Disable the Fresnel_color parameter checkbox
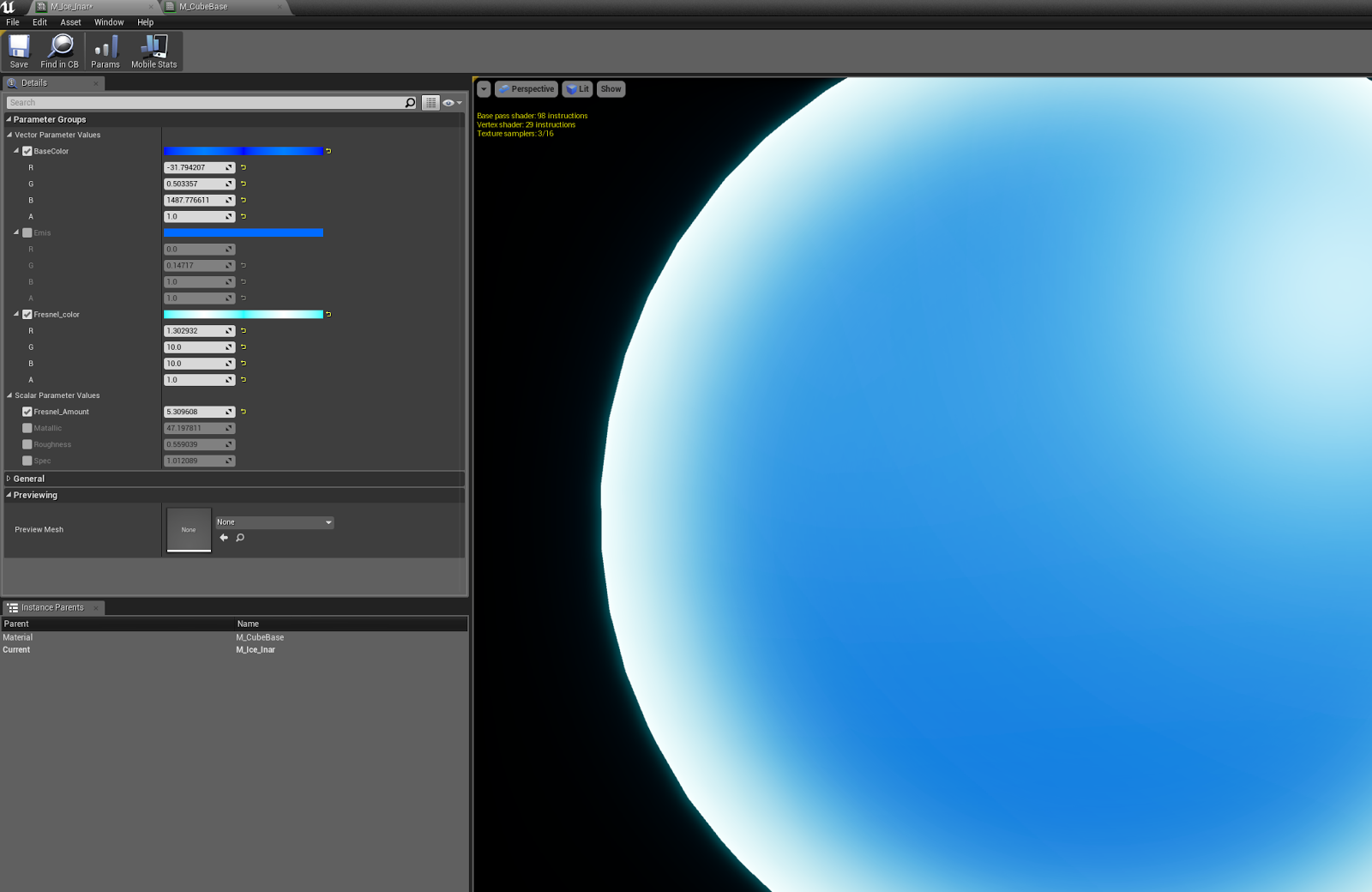Viewport: 1372px width, 892px height. pyautogui.click(x=27, y=314)
